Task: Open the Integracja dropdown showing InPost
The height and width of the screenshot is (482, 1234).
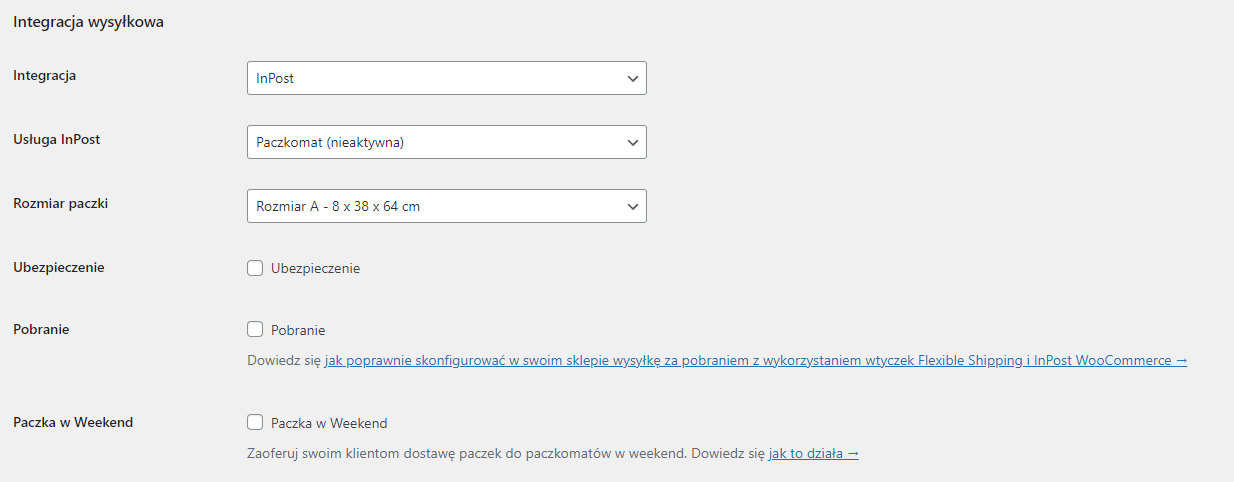Action: pyautogui.click(x=446, y=78)
